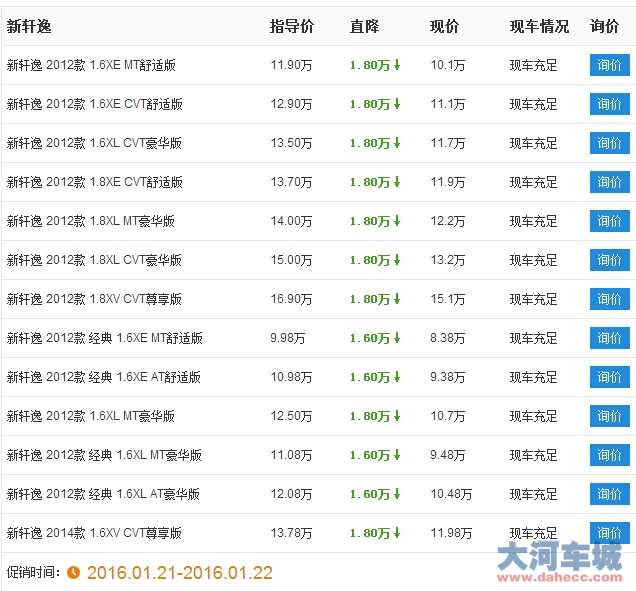Screen dimensions: 636x591
Task: Click 询价 button for 1.8XL MT豪华版 row
Action: coord(609,221)
